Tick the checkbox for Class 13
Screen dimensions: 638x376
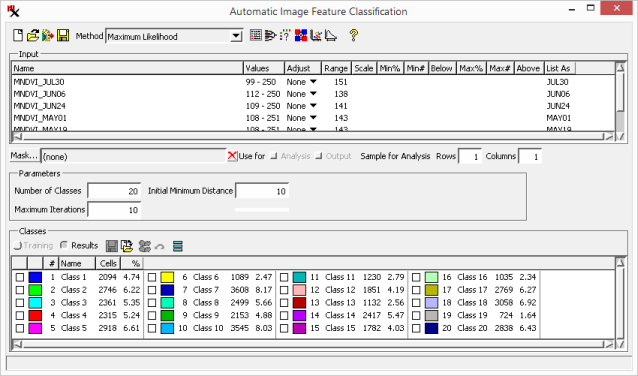pyautogui.click(x=284, y=303)
